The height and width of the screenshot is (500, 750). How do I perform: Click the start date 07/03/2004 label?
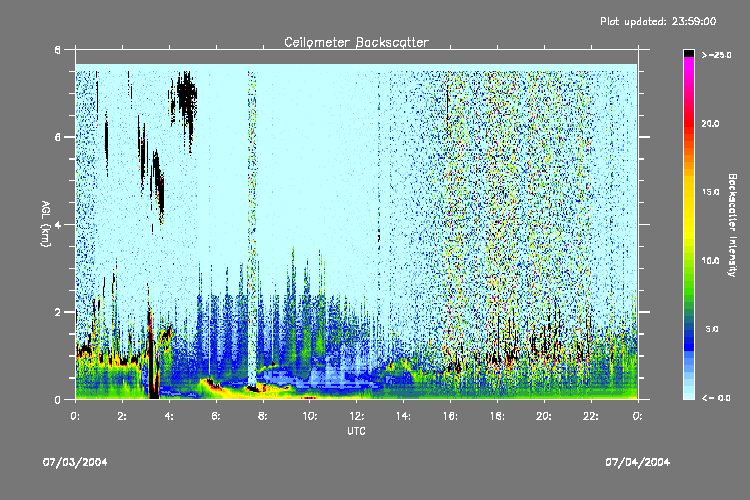click(75, 462)
